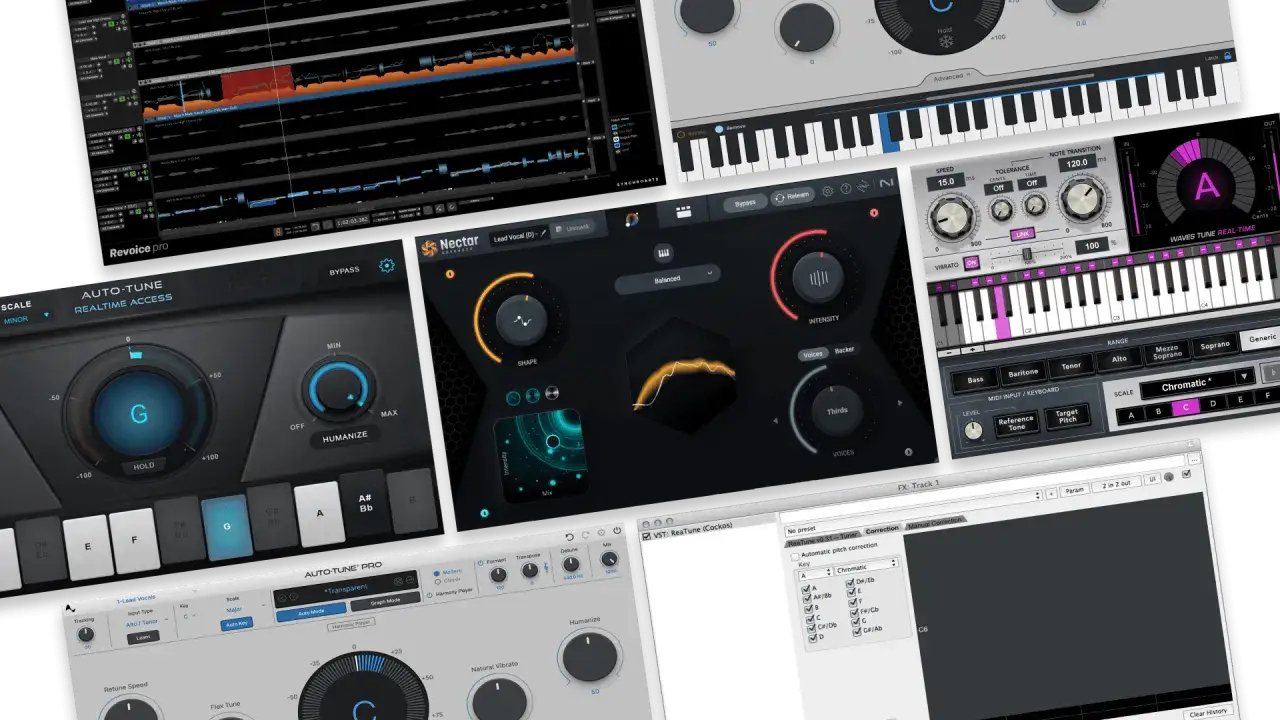Open the Chromatic scale dropdown in Waves Tune
1280x720 pixels.
[1196, 381]
